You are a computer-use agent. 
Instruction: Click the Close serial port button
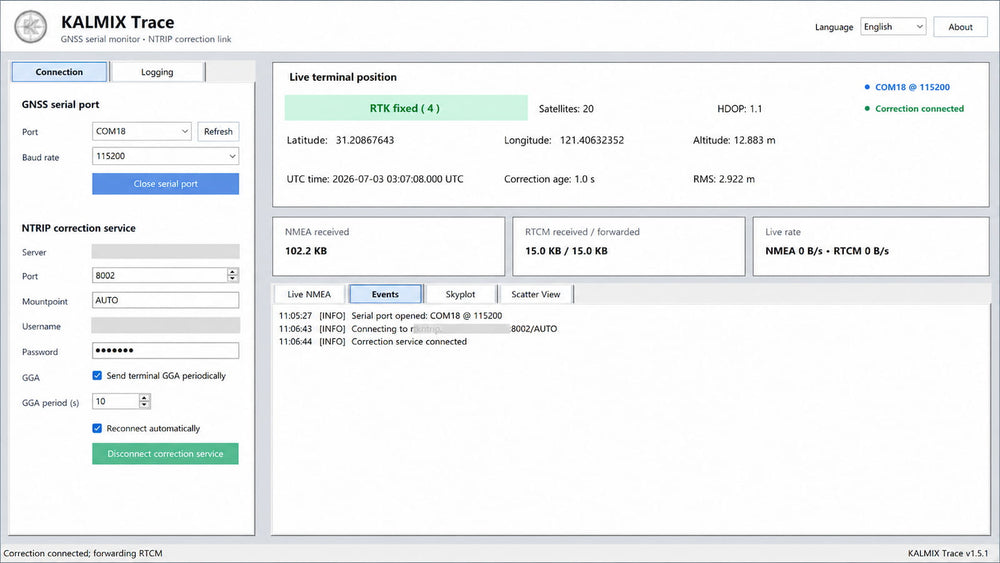tap(166, 184)
